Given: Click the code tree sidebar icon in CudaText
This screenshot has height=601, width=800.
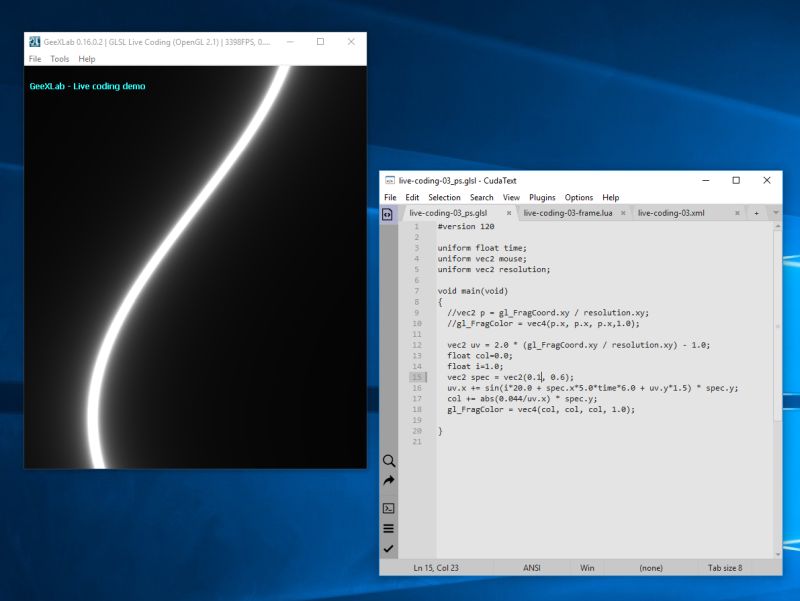Looking at the screenshot, I should (x=387, y=214).
